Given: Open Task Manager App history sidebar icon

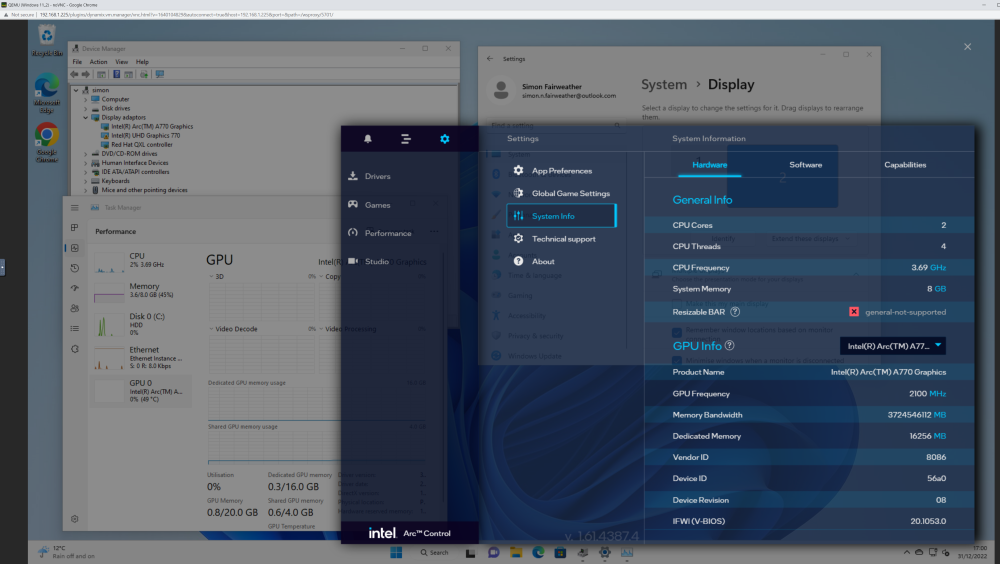Looking at the screenshot, I should click(x=75, y=268).
